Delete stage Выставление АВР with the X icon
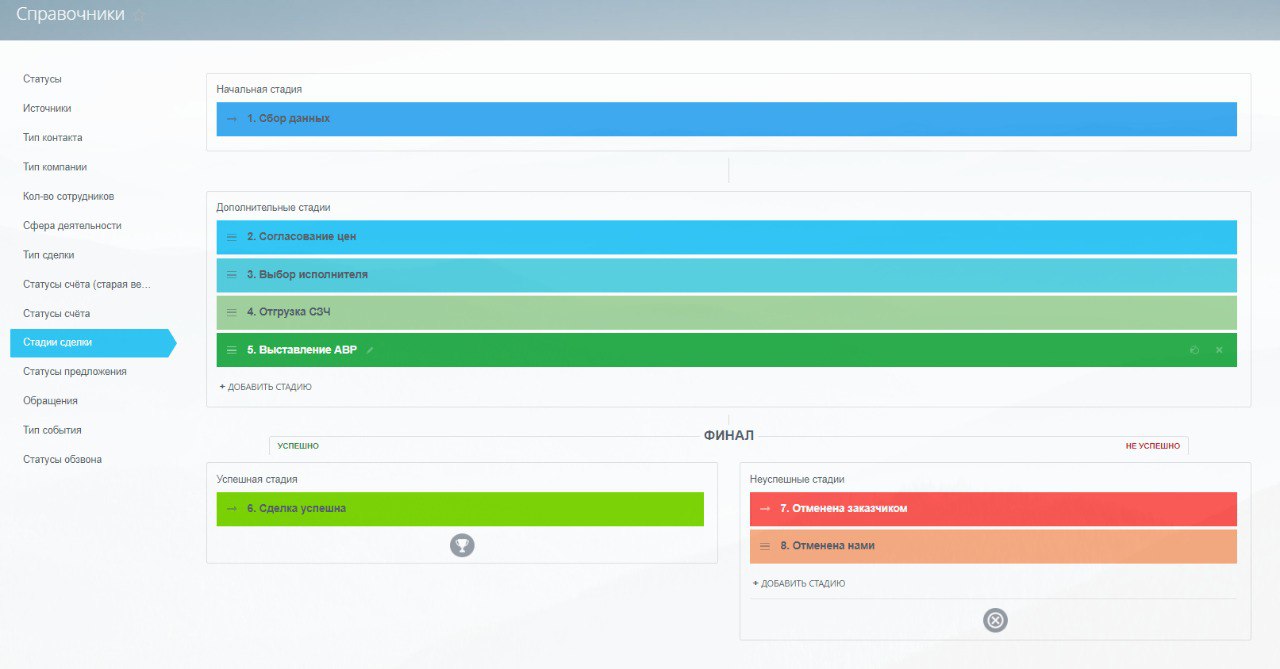The image size is (1280, 669). (x=1219, y=350)
